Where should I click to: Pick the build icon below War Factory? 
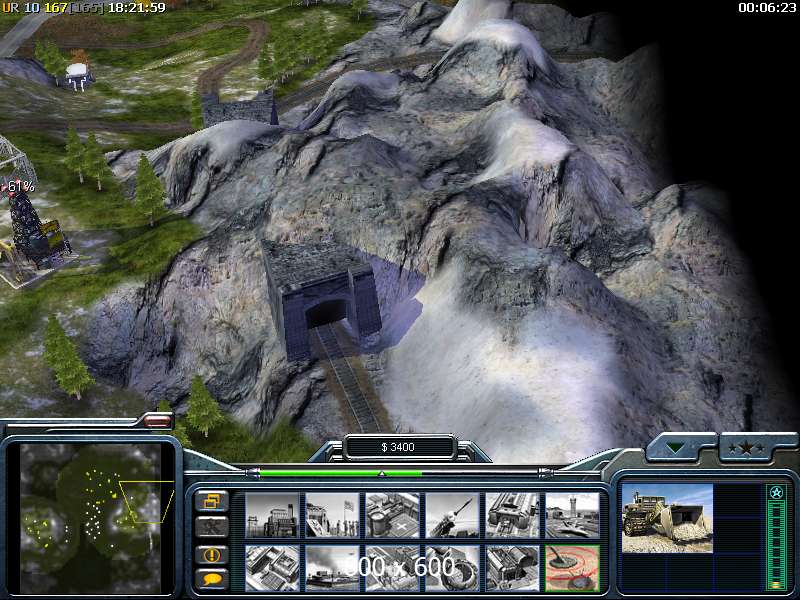[513, 568]
